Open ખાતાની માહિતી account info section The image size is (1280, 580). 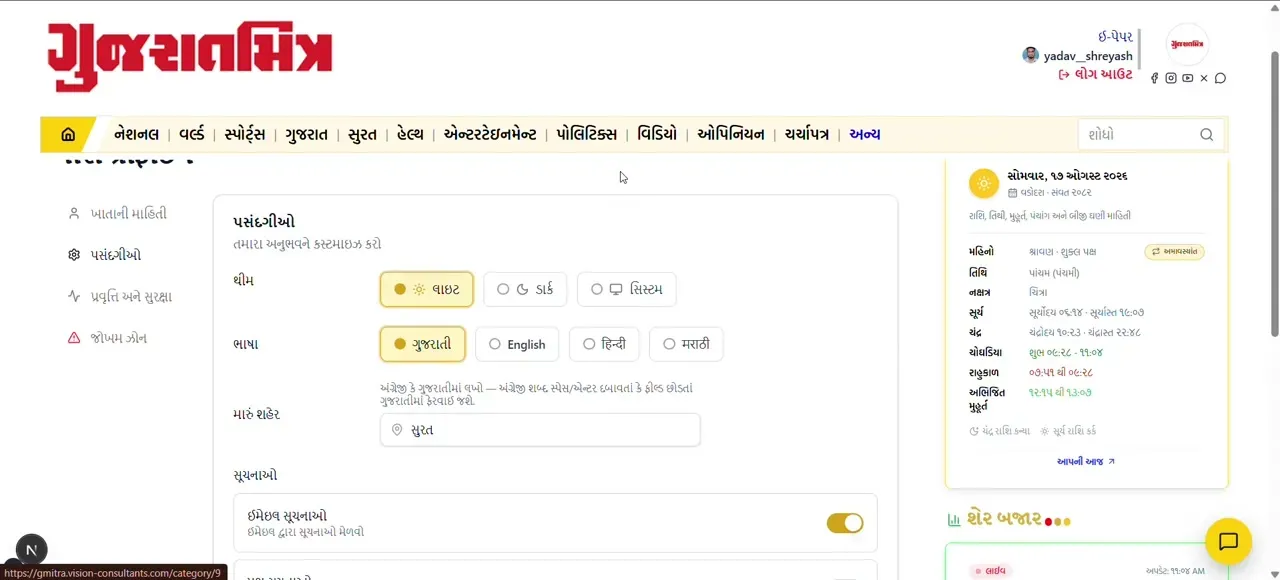[x=118, y=213]
